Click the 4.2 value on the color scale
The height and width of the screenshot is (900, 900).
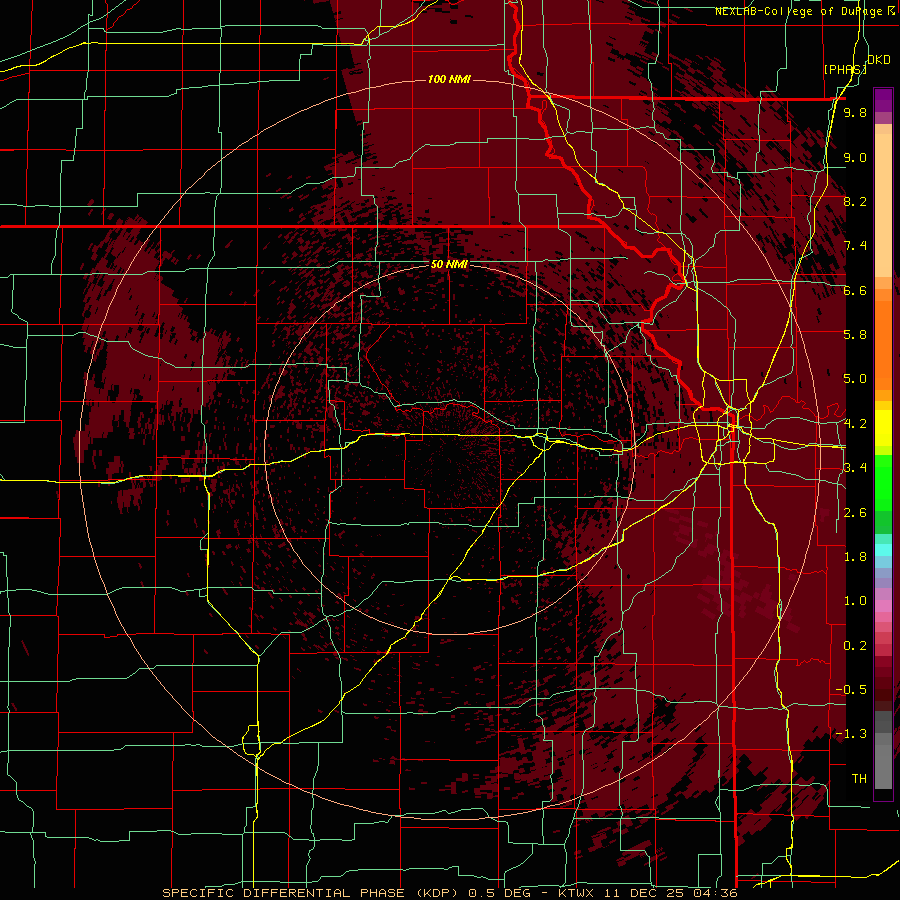coord(855,424)
